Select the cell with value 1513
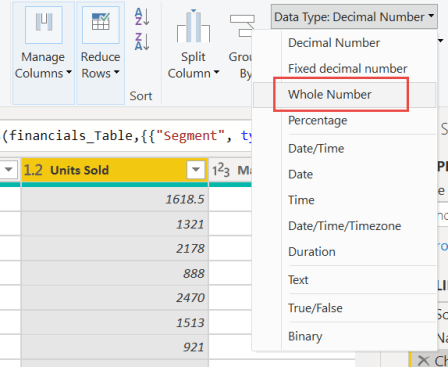This screenshot has width=448, height=367. coord(115,322)
